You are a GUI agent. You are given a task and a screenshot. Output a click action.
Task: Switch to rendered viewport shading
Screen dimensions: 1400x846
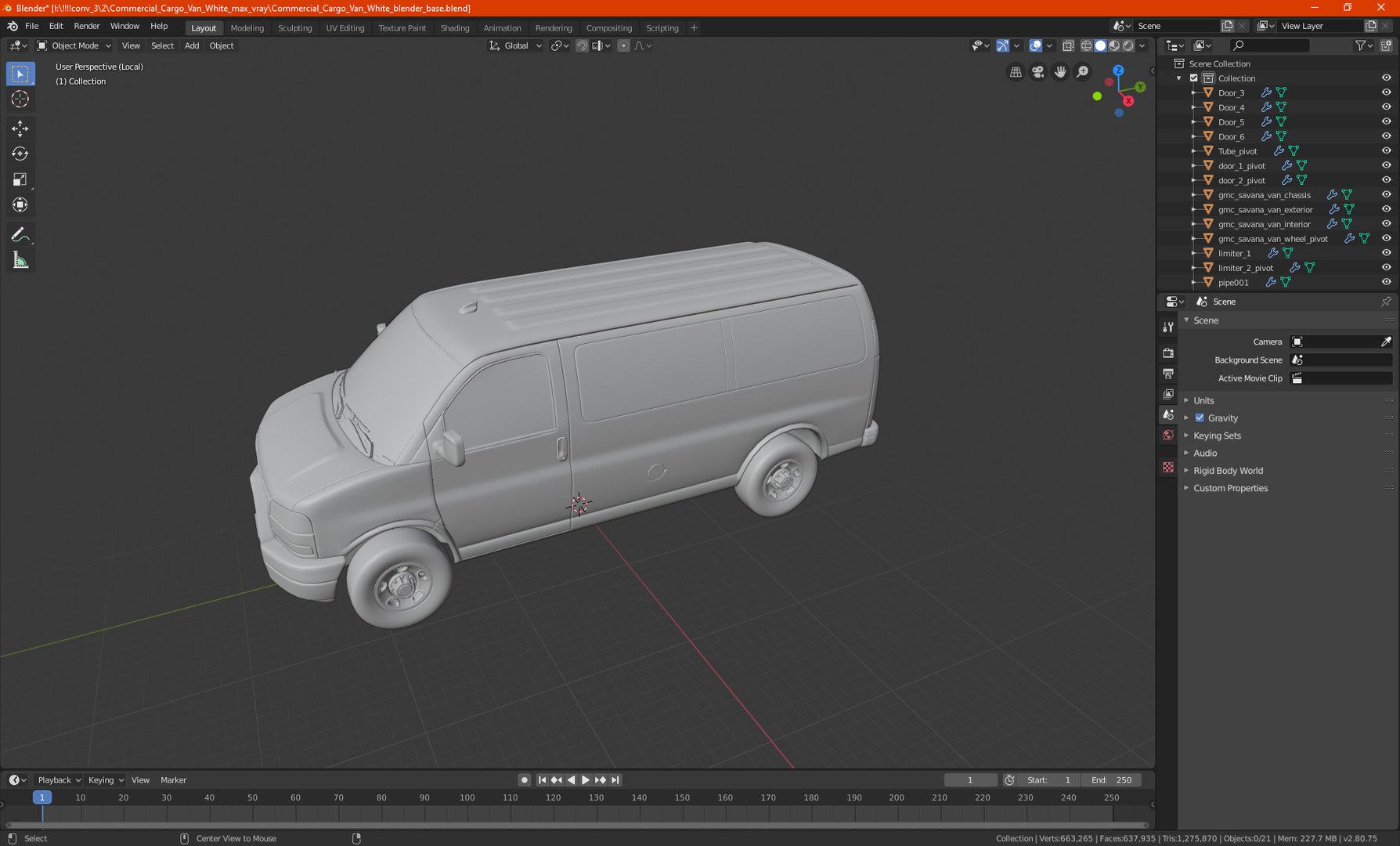click(1128, 45)
